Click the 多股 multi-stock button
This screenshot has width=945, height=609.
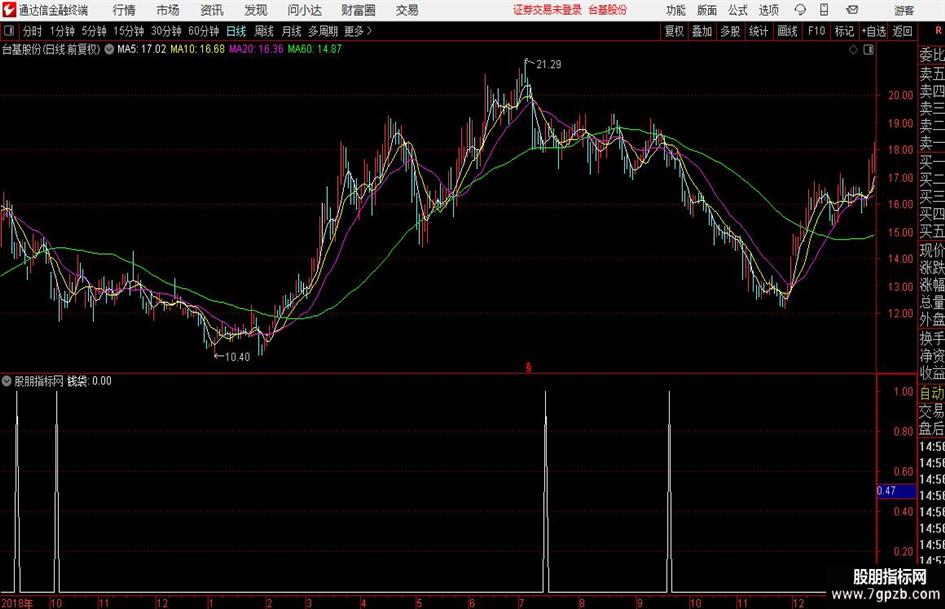(730, 31)
